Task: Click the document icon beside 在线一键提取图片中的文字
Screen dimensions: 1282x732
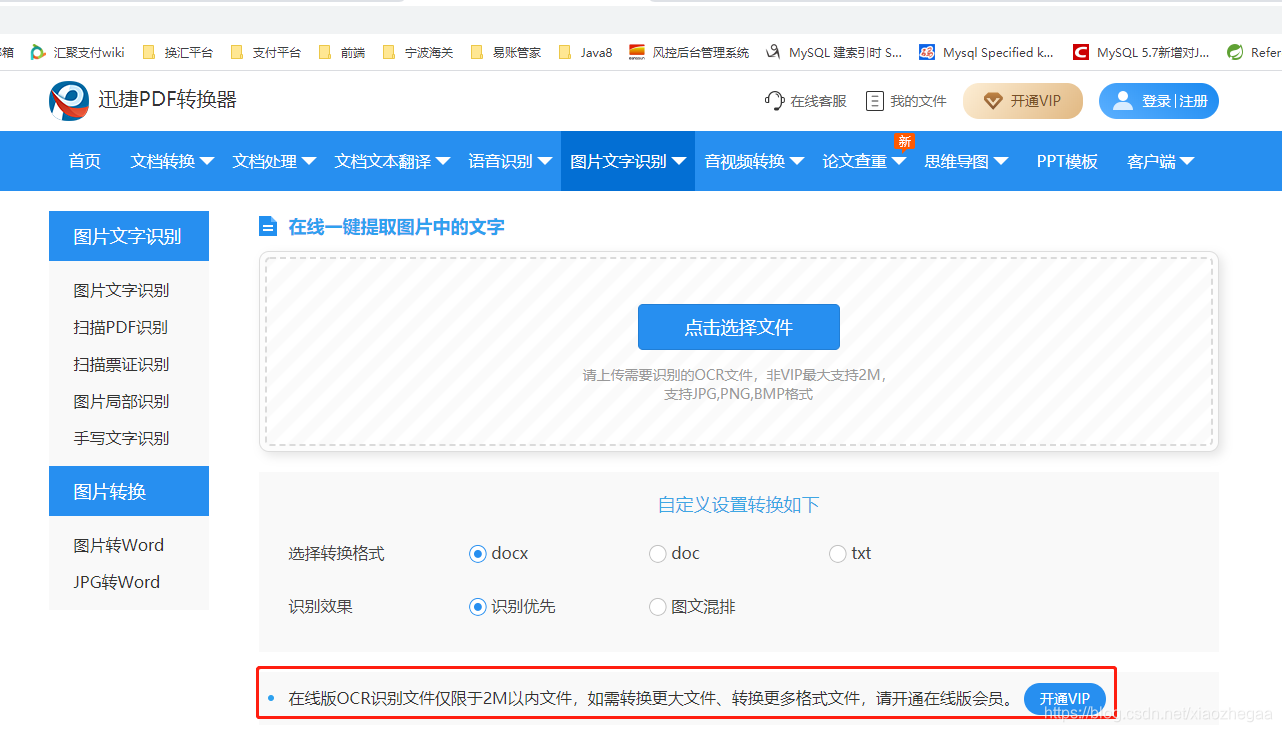Action: pyautogui.click(x=268, y=227)
